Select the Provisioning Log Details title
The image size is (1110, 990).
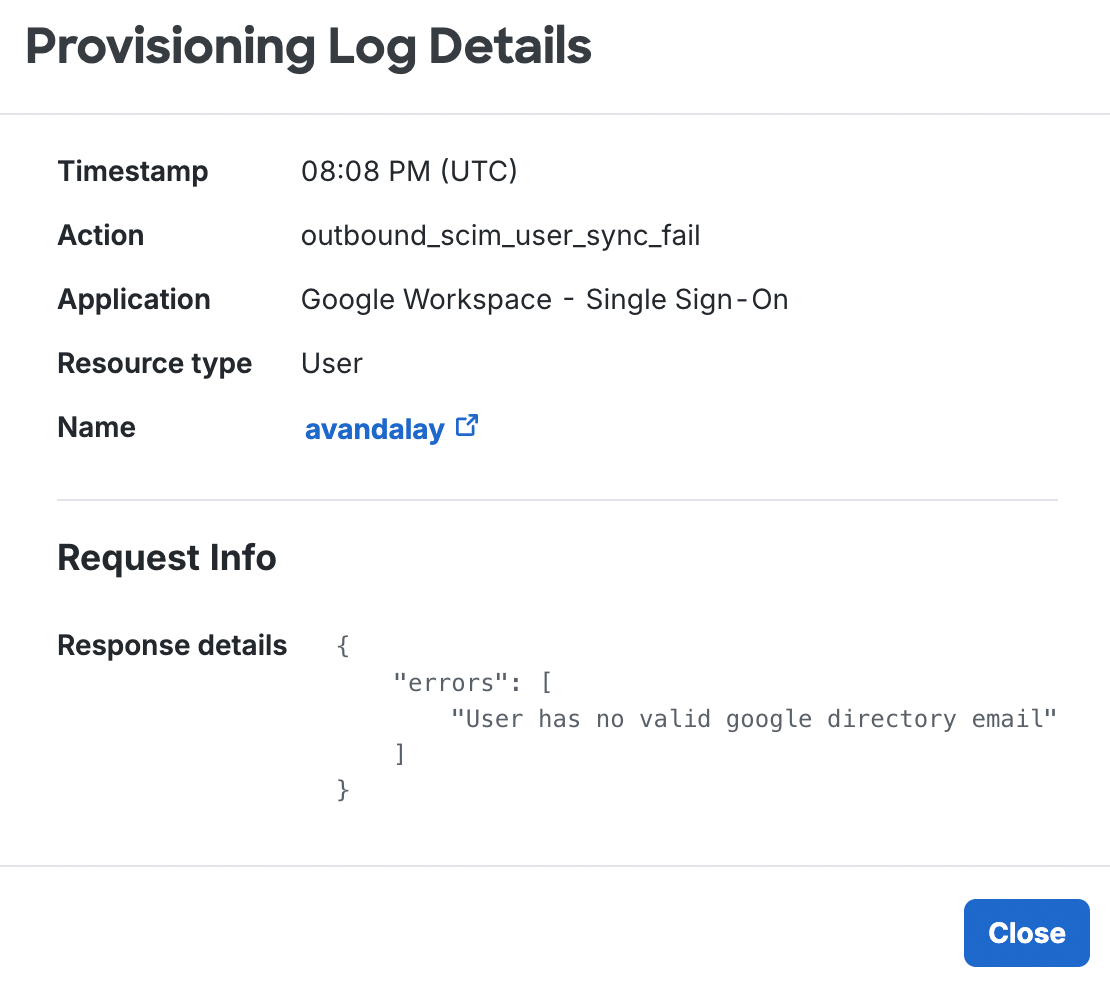point(310,46)
